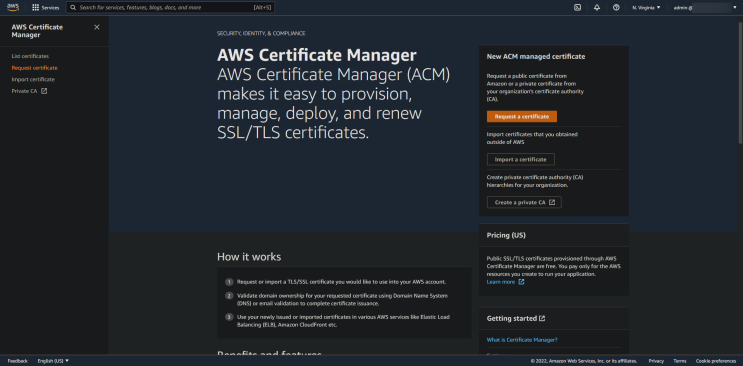The image size is (743, 366).
Task: Open Cookie preferences in the footer
Action: (x=716, y=361)
